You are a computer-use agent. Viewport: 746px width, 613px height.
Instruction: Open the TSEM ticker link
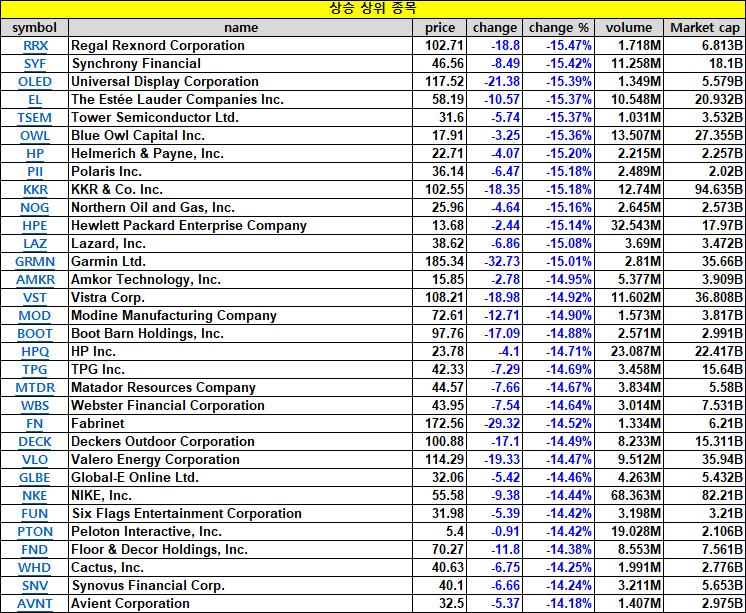click(x=35, y=118)
